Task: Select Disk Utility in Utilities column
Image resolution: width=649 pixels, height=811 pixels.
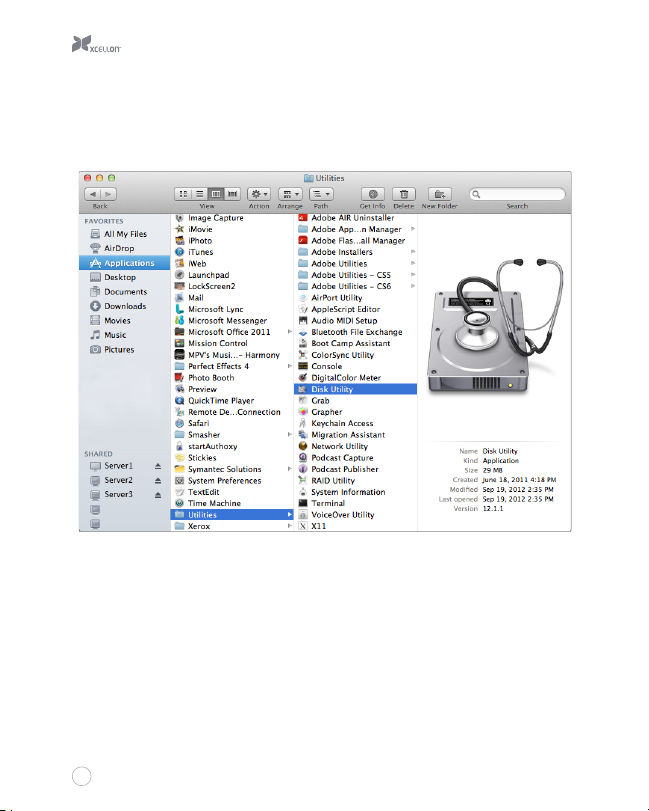Action: coord(355,389)
